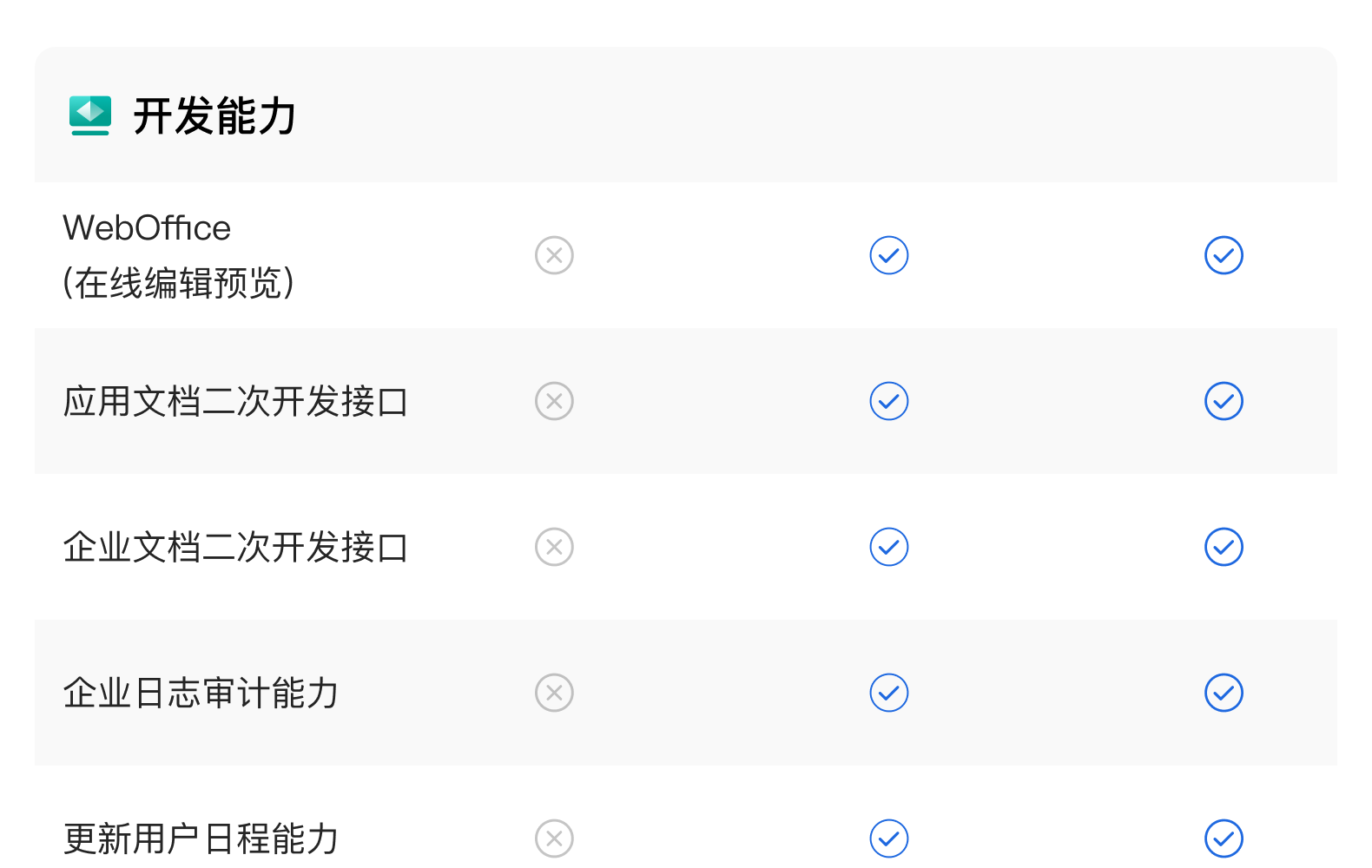Click the green 开发能力 section icon

pos(90,115)
